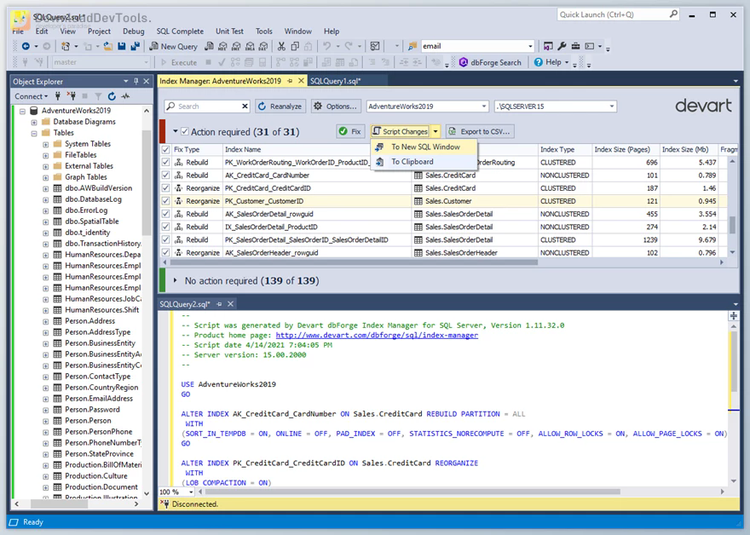
Task: Close the Index Manager tab
Action: [x=301, y=81]
